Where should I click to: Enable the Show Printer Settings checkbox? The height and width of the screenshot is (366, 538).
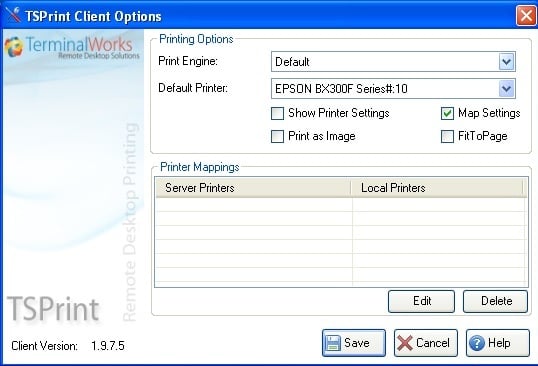click(x=277, y=113)
